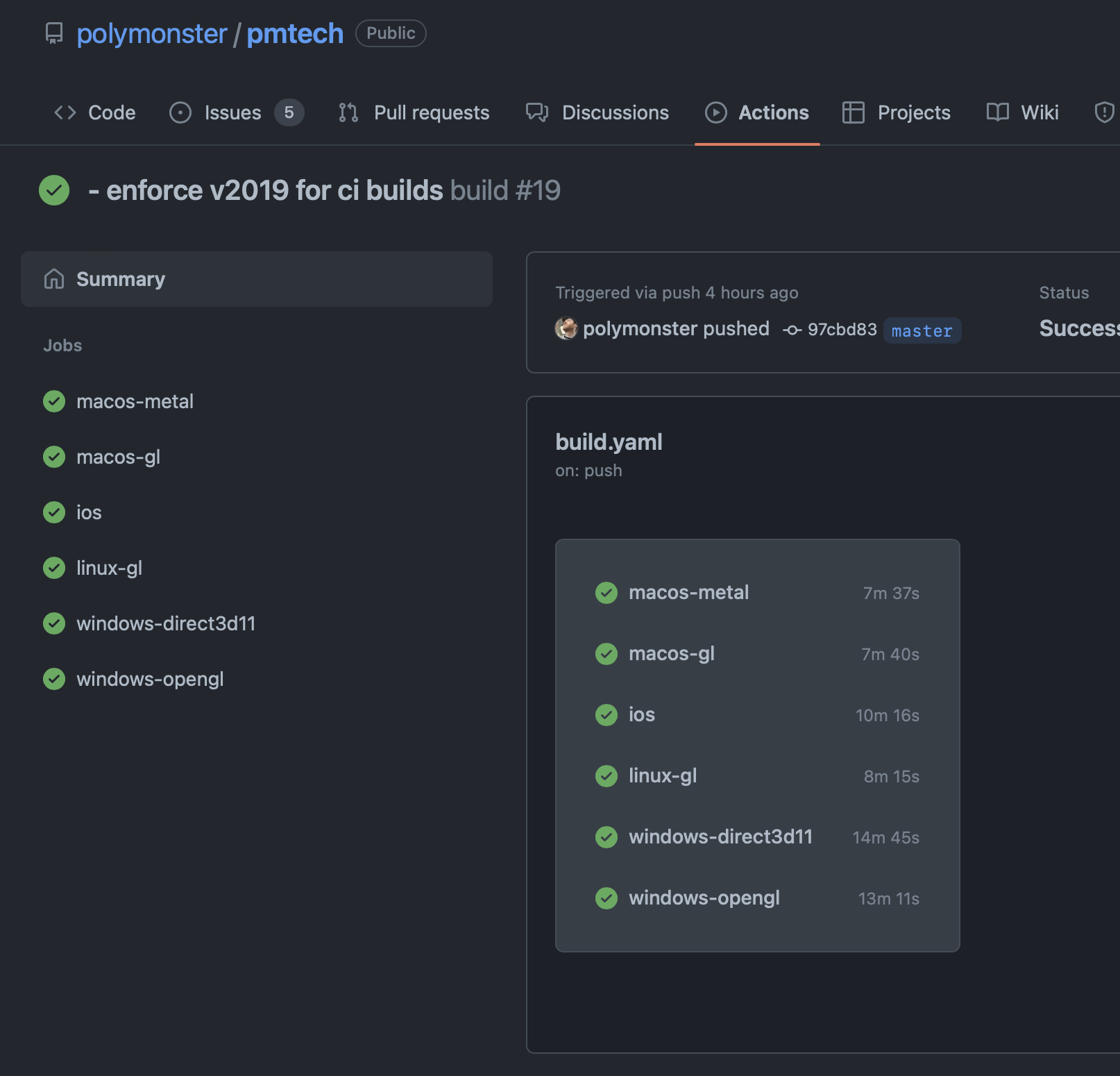The width and height of the screenshot is (1120, 1076).
Task: Open the Wiki tab
Action: pyautogui.click(x=1022, y=112)
